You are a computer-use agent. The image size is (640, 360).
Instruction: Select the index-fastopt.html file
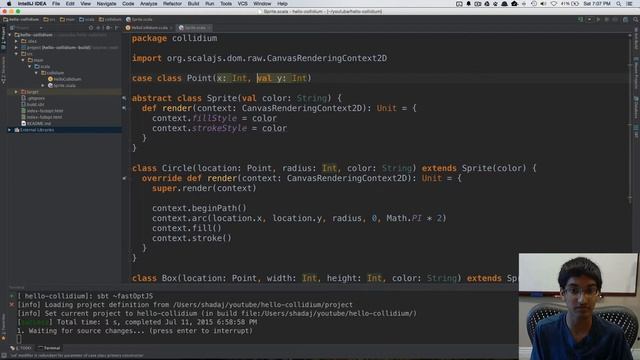point(42,111)
